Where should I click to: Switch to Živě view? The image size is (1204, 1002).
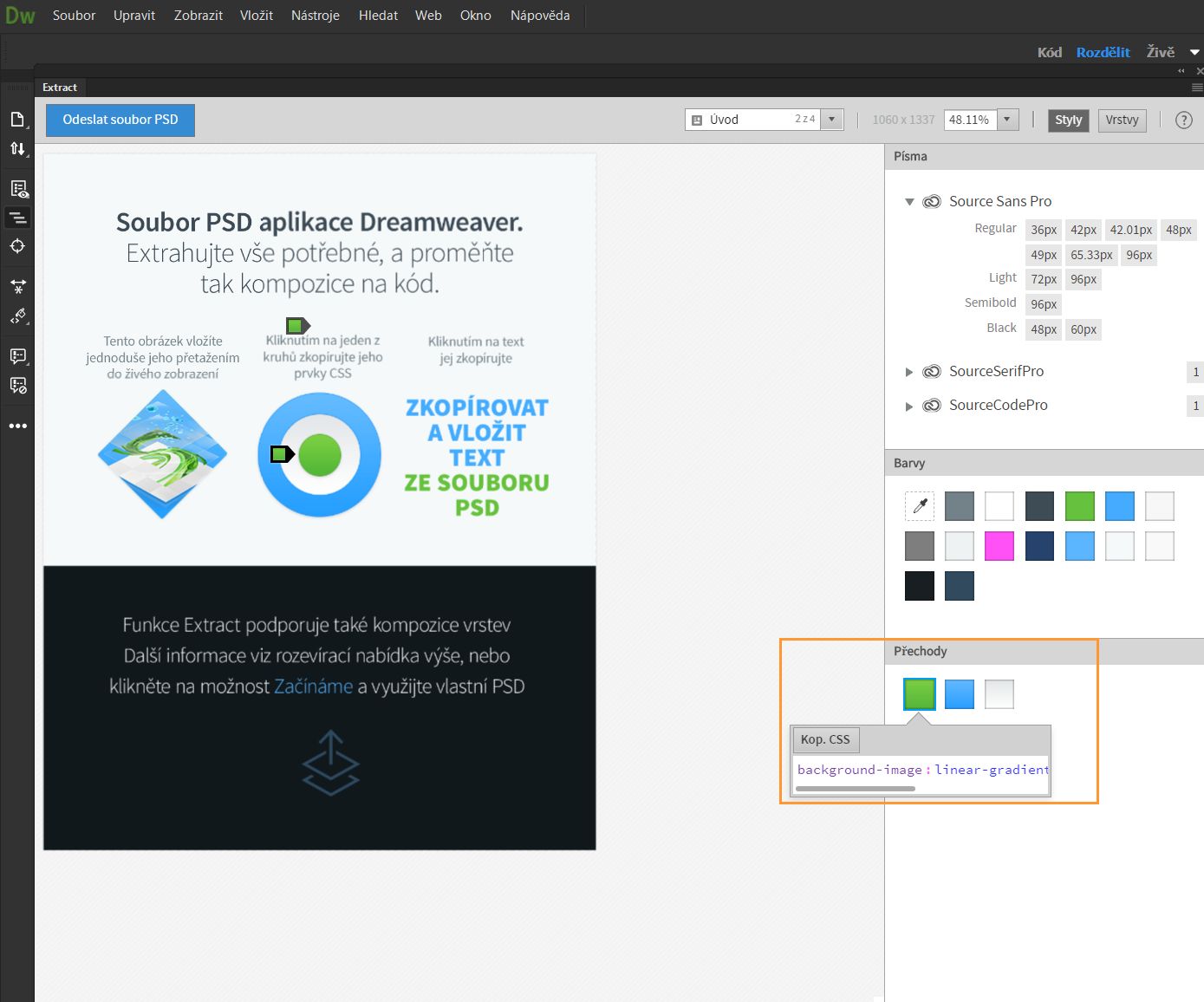point(1161,52)
